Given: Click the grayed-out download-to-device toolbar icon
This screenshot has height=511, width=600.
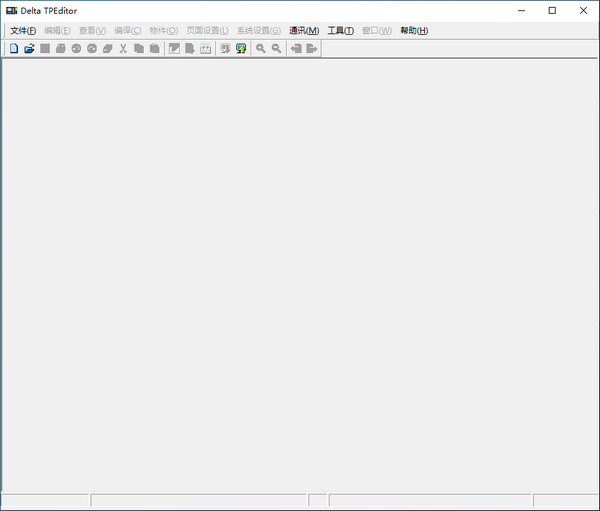Looking at the screenshot, I should coord(225,49).
